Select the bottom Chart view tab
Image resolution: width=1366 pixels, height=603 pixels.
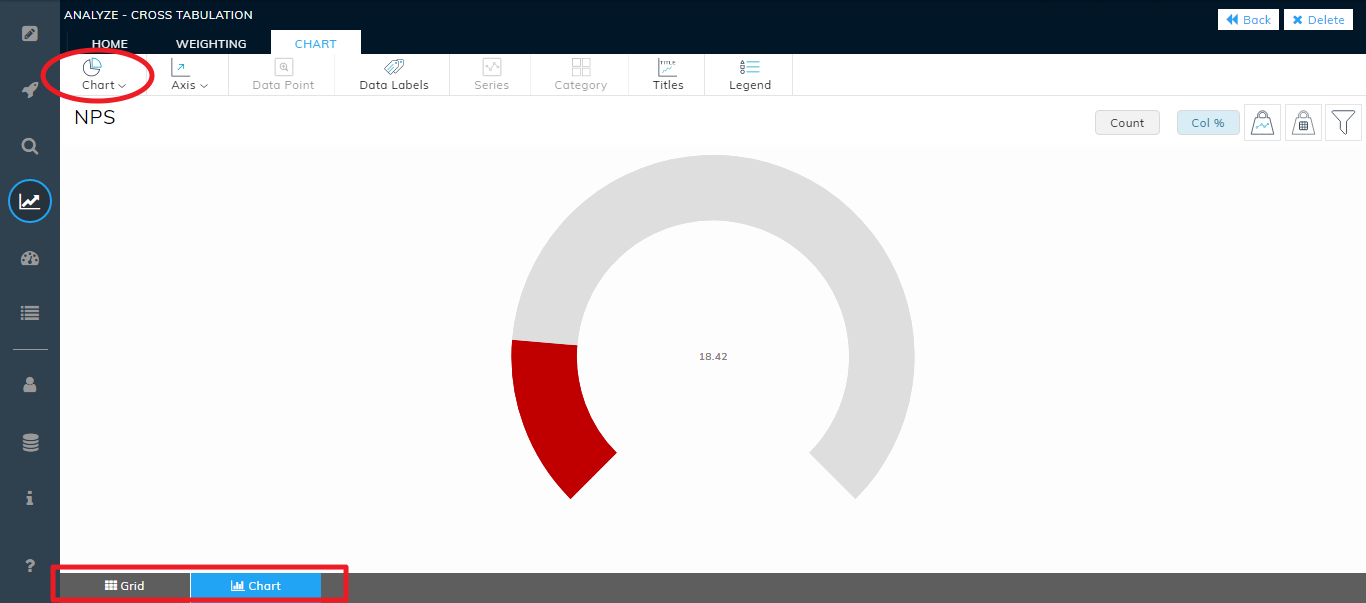tap(256, 586)
